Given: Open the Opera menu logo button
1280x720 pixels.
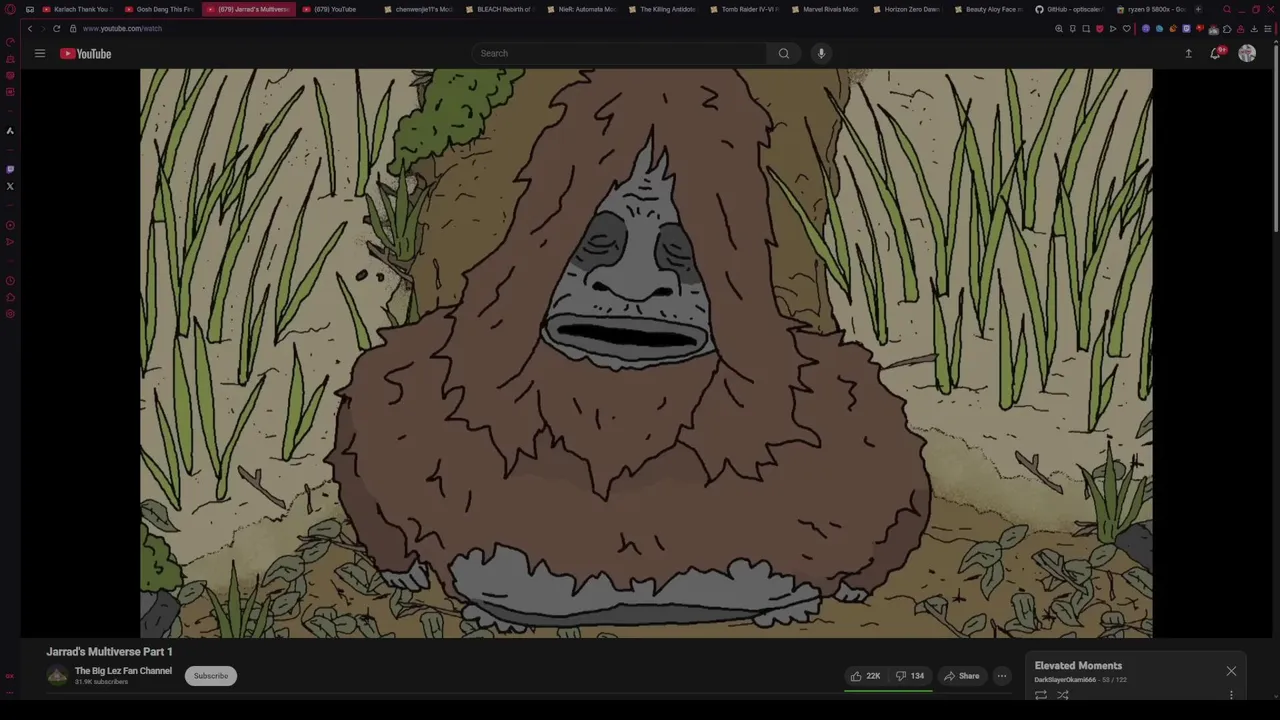Looking at the screenshot, I should click(10, 9).
